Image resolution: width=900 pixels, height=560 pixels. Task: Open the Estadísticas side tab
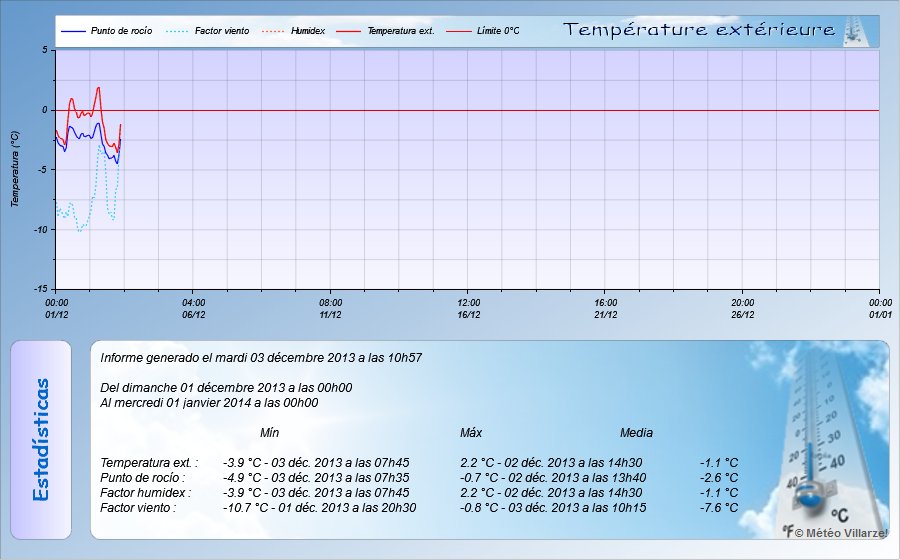click(41, 439)
